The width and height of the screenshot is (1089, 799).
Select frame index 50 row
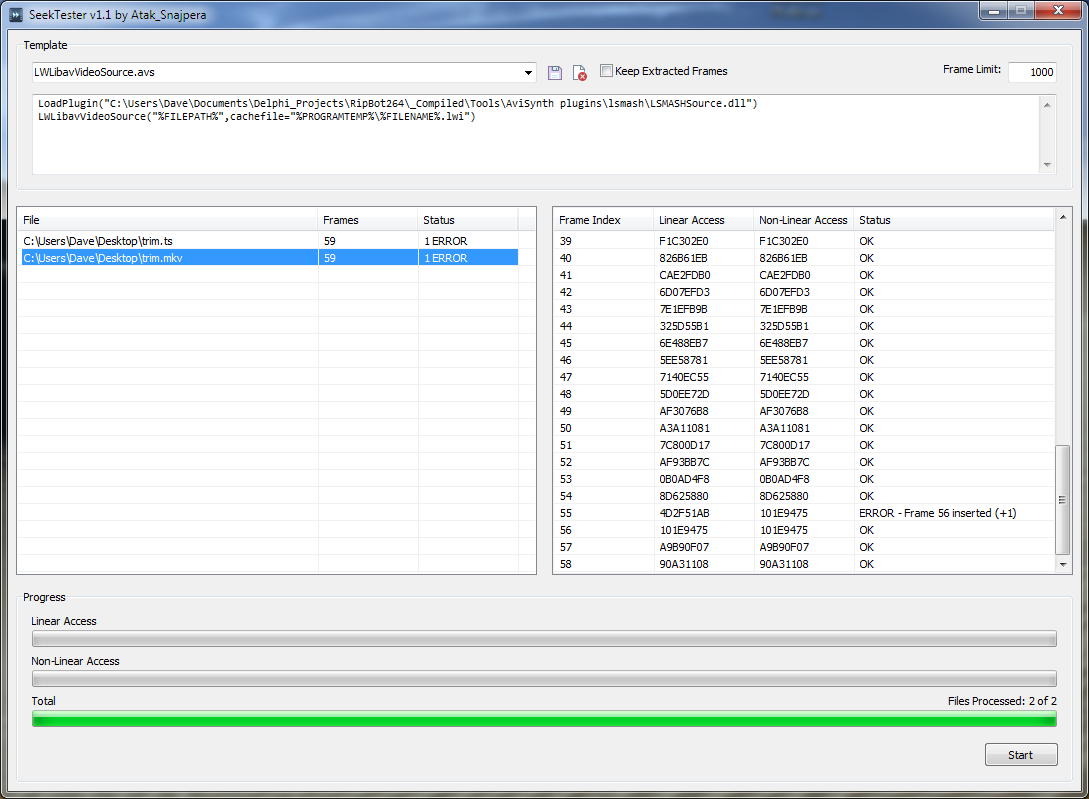pyautogui.click(x=804, y=428)
